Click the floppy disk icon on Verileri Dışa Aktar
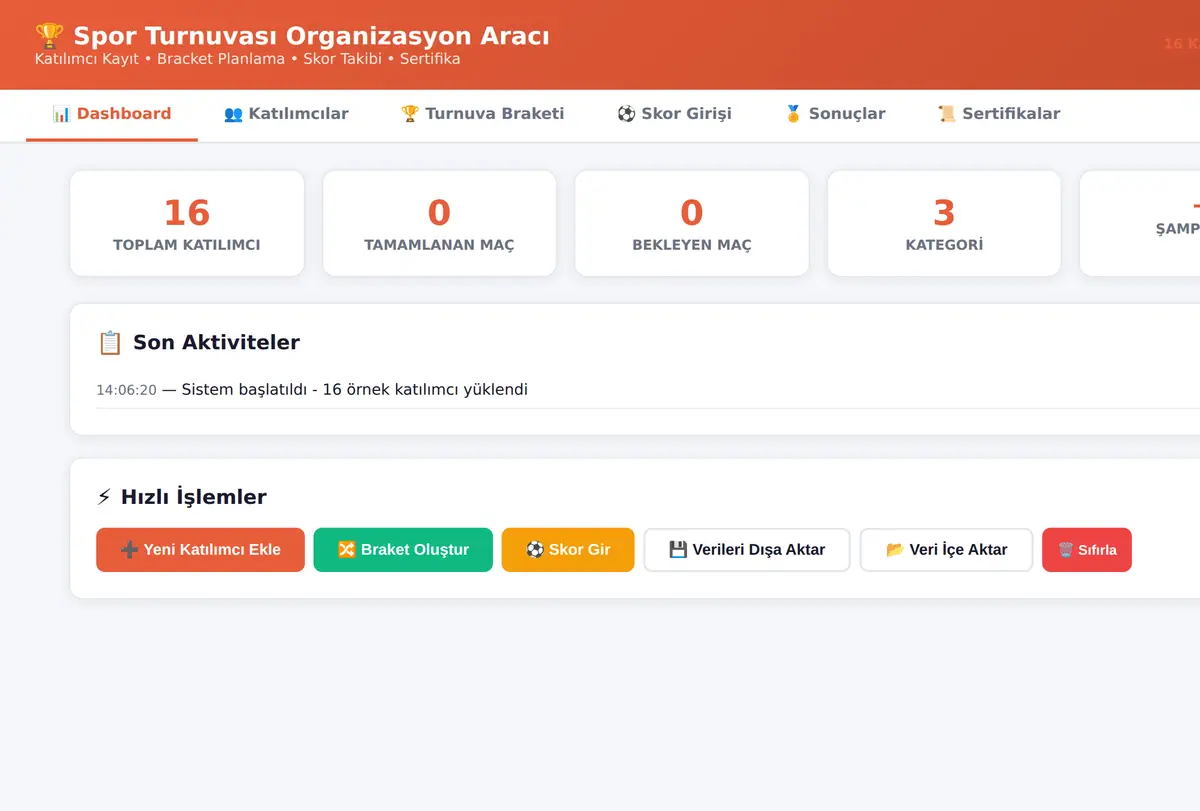Viewport: 1200px width, 811px height. click(x=678, y=550)
